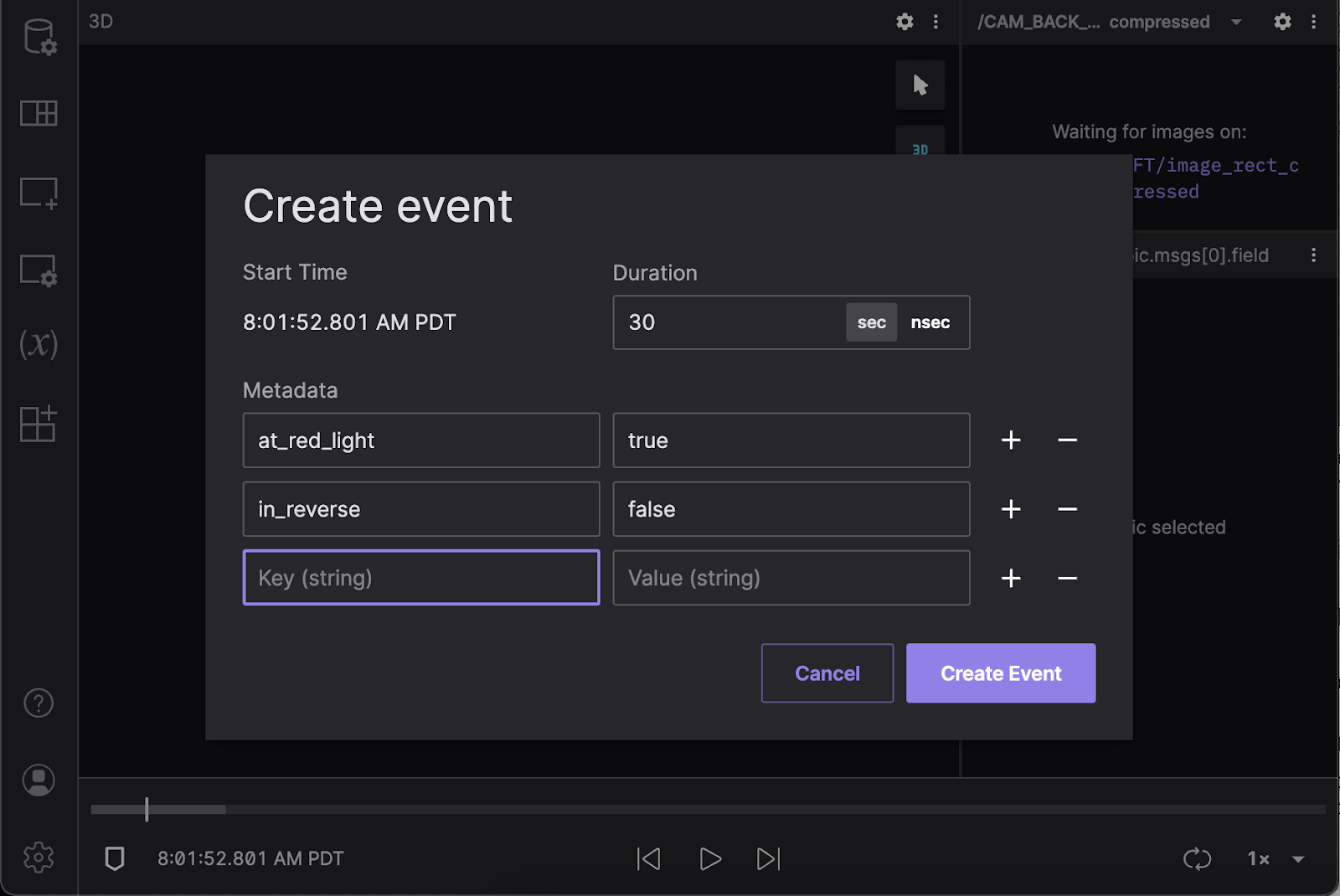Viewport: 1340px width, 896px height.
Task: Open the Variables (x) panel
Action: 39,345
